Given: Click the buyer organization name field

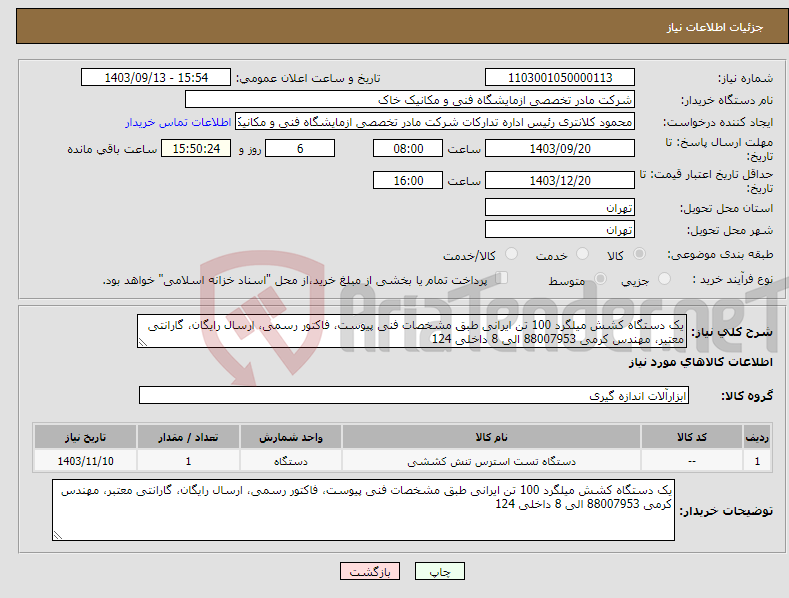Looking at the screenshot, I should 410,100.
